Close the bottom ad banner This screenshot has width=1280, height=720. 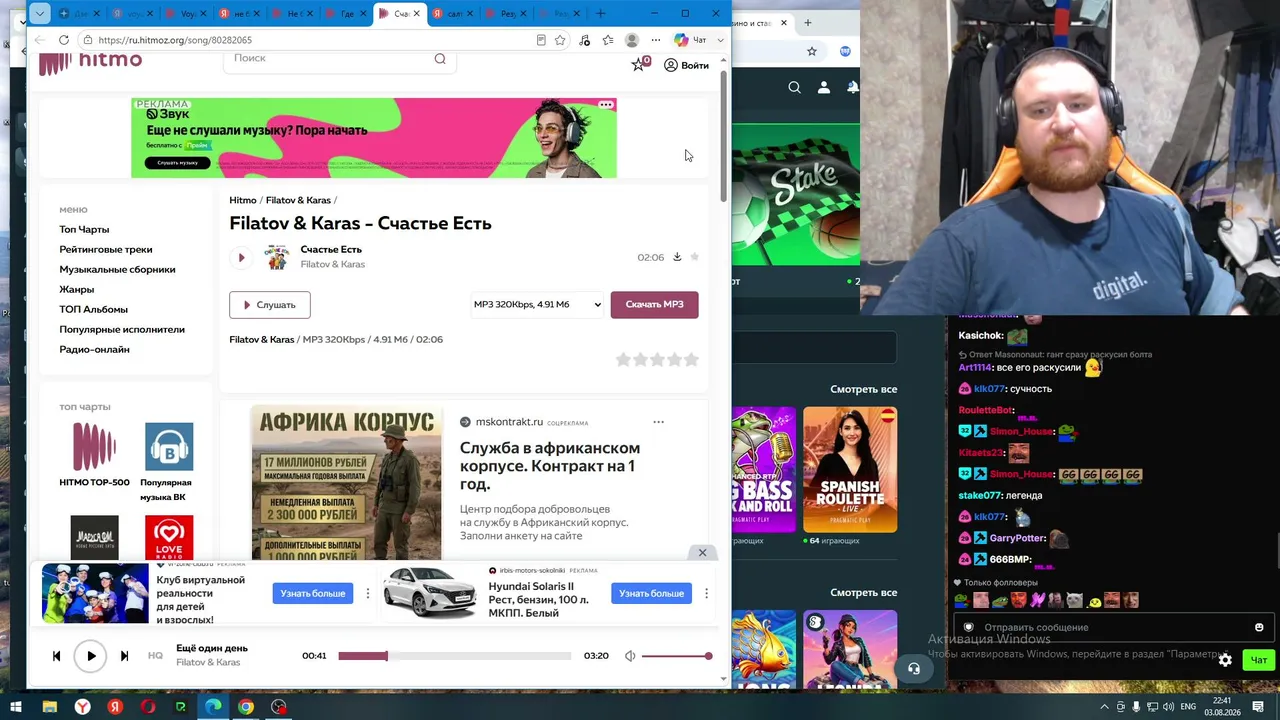click(x=702, y=553)
